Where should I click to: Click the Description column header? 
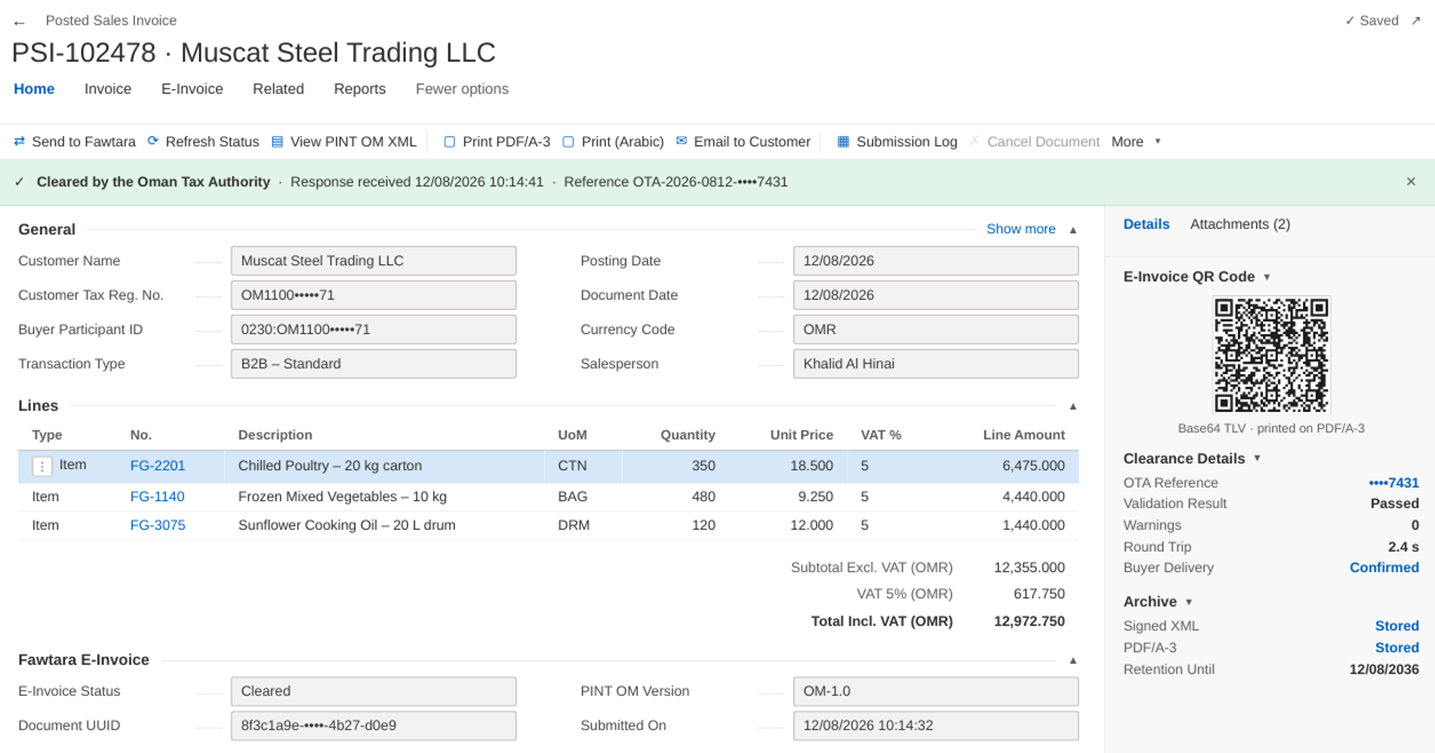pyautogui.click(x=275, y=435)
